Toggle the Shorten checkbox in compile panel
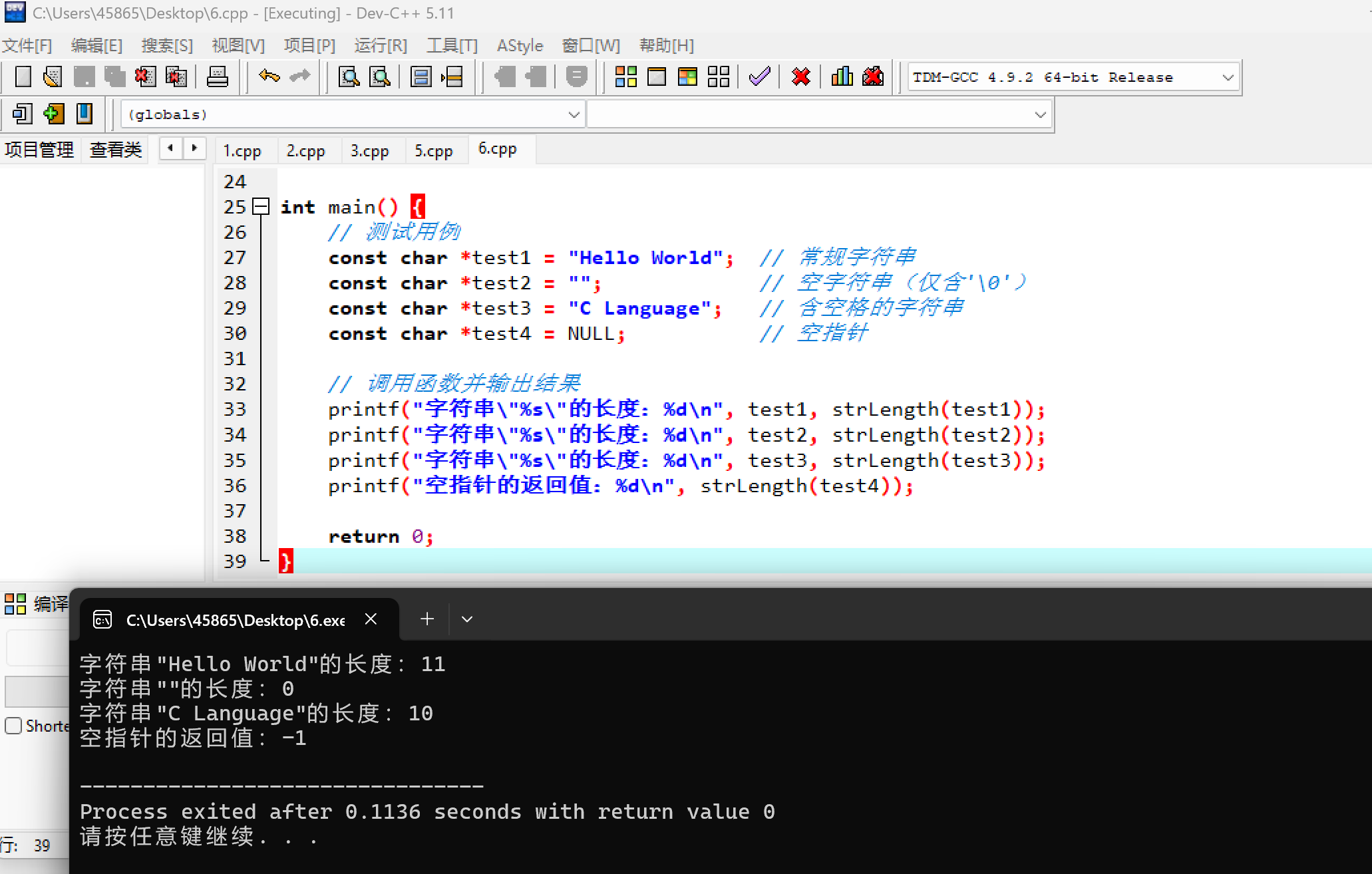This screenshot has height=874, width=1372. [13, 726]
